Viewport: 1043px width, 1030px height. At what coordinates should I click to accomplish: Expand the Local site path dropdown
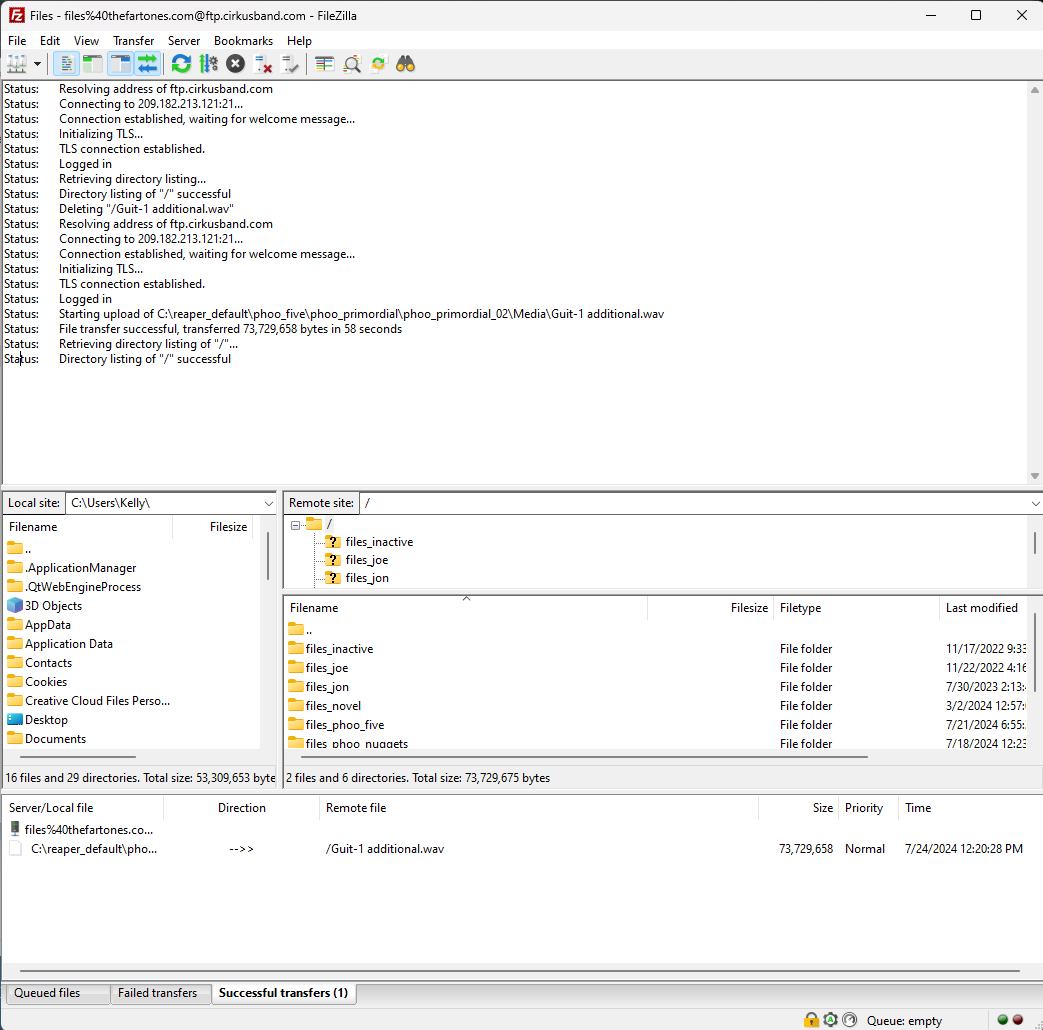(x=268, y=504)
